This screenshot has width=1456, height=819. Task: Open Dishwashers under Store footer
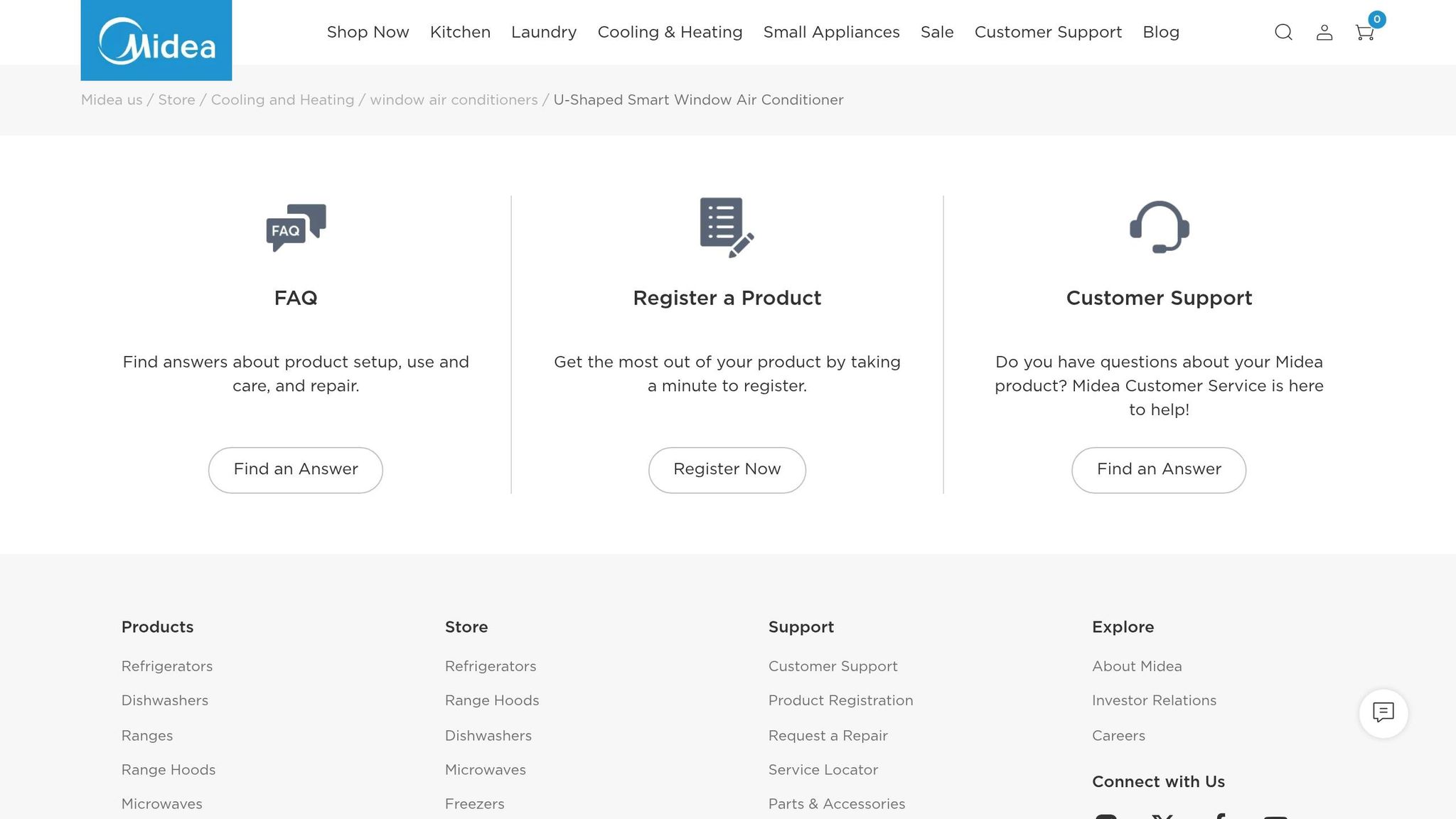pos(488,736)
